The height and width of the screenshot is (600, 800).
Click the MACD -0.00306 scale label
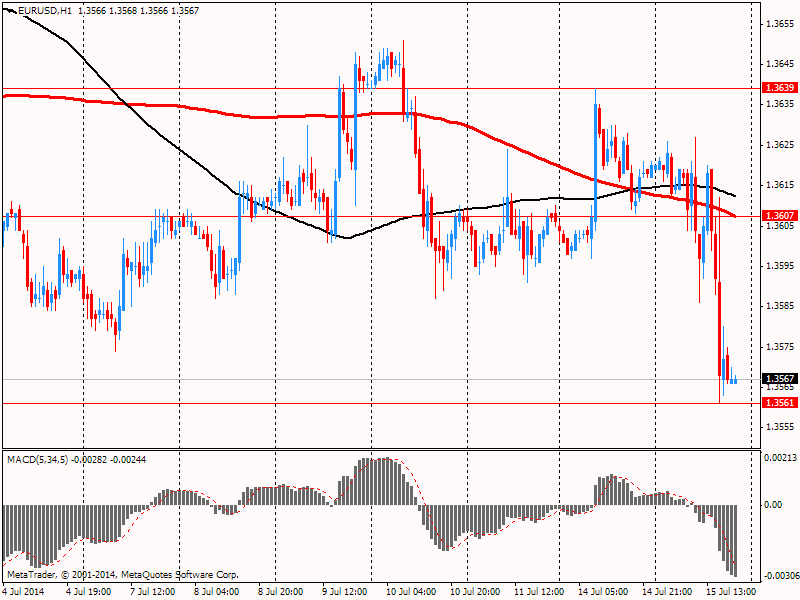778,577
